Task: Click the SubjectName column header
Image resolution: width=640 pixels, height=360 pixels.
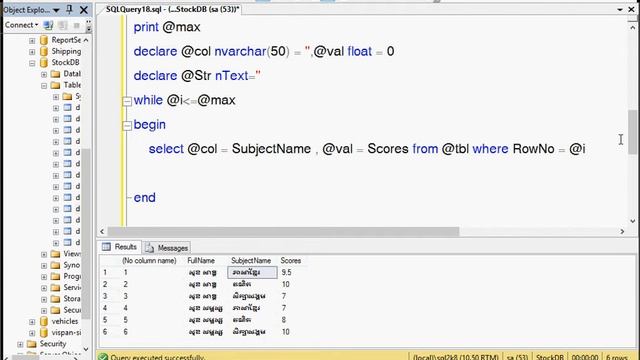Action: coord(251,260)
